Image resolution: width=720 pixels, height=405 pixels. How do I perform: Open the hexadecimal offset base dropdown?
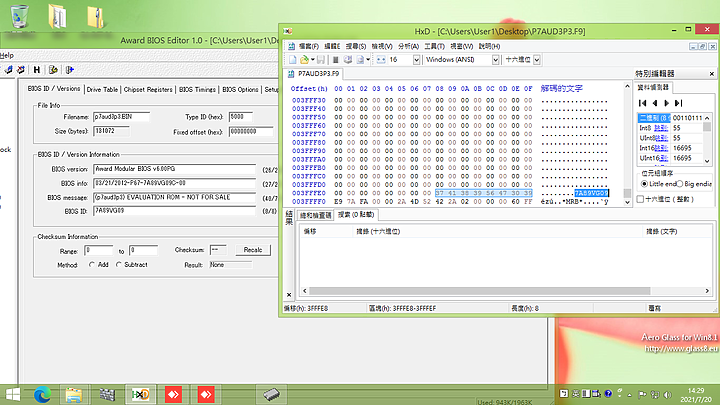(537, 60)
